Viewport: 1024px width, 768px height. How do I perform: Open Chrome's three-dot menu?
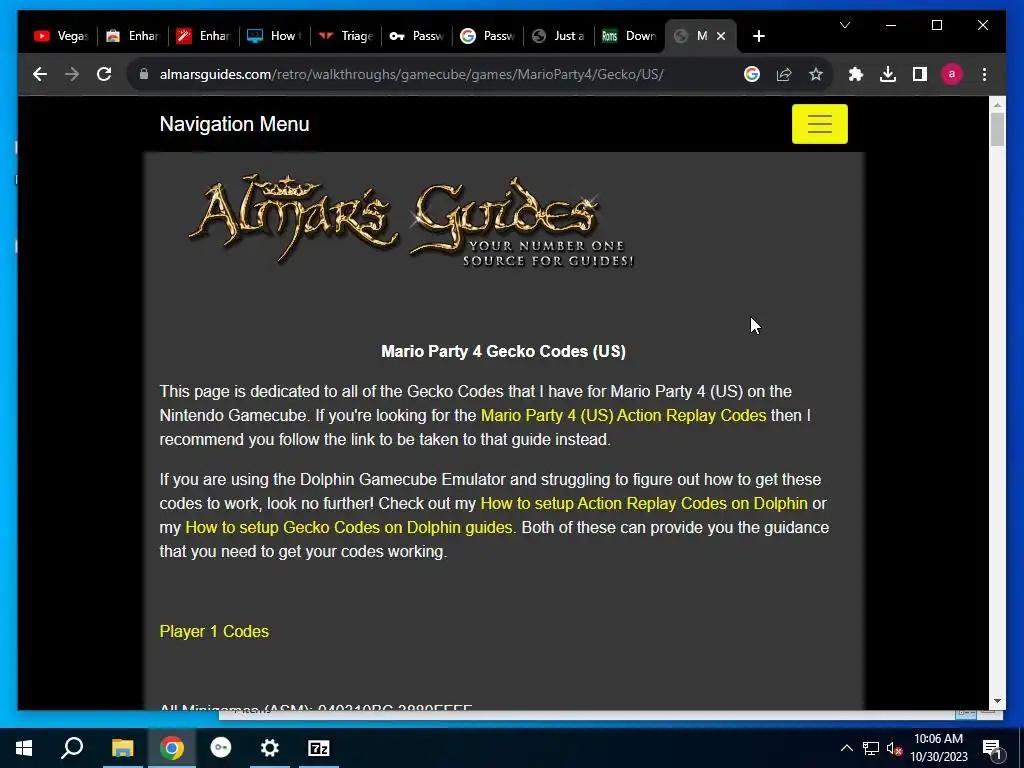click(x=984, y=74)
